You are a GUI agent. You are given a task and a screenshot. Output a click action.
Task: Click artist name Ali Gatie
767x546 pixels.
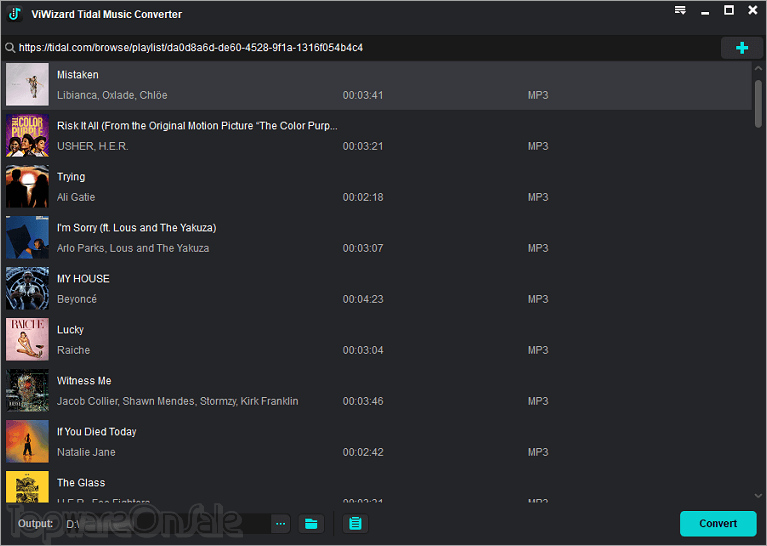pos(76,197)
